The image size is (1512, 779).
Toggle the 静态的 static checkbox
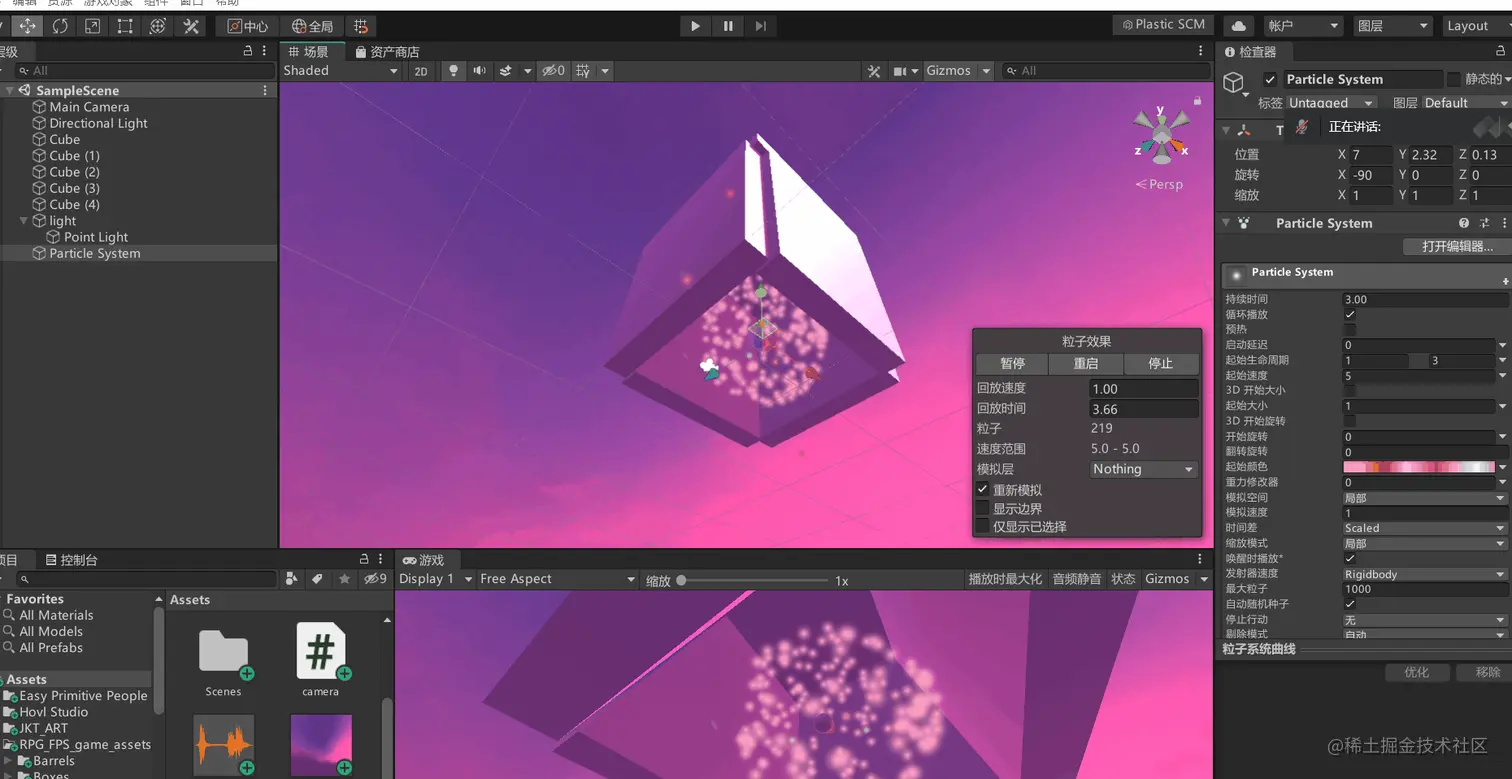click(x=1454, y=79)
